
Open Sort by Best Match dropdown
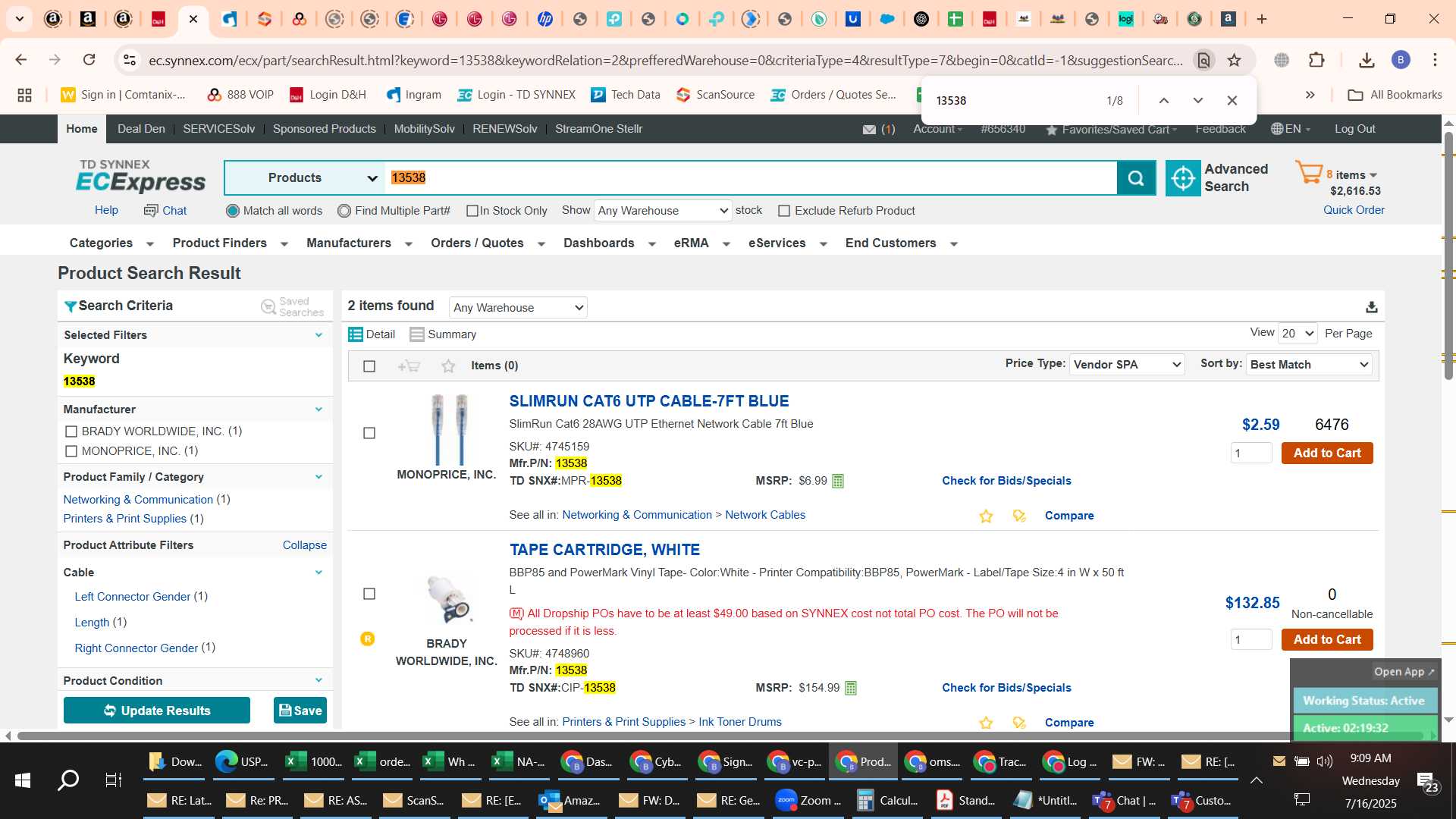pos(1310,365)
